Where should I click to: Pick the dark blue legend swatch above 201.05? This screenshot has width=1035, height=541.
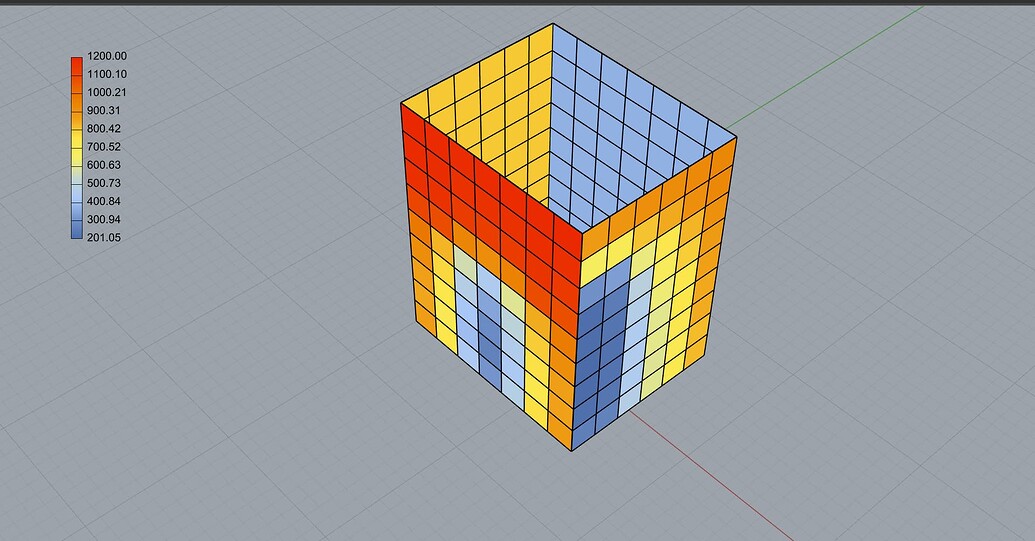(x=77, y=229)
